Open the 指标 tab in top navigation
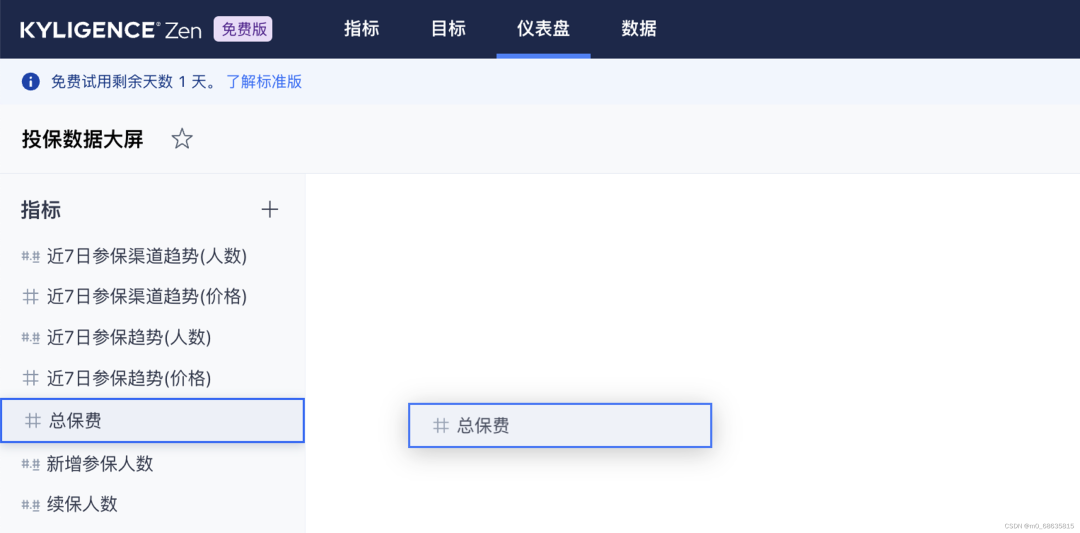Image resolution: width=1080 pixels, height=533 pixels. point(361,29)
